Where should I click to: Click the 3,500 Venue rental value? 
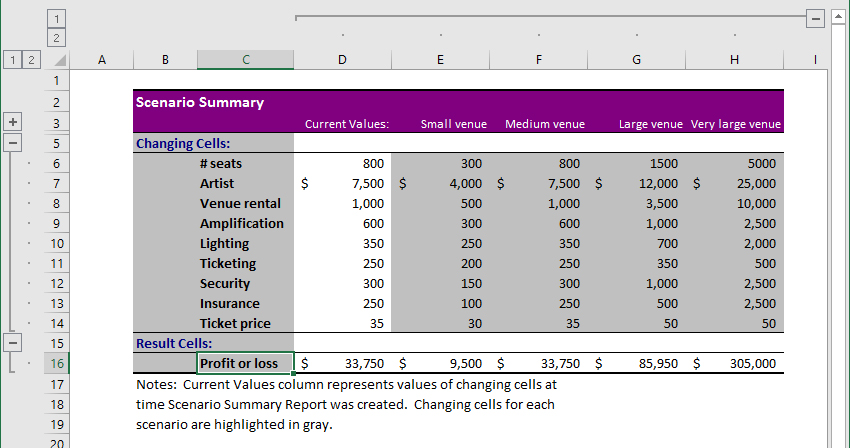661,203
